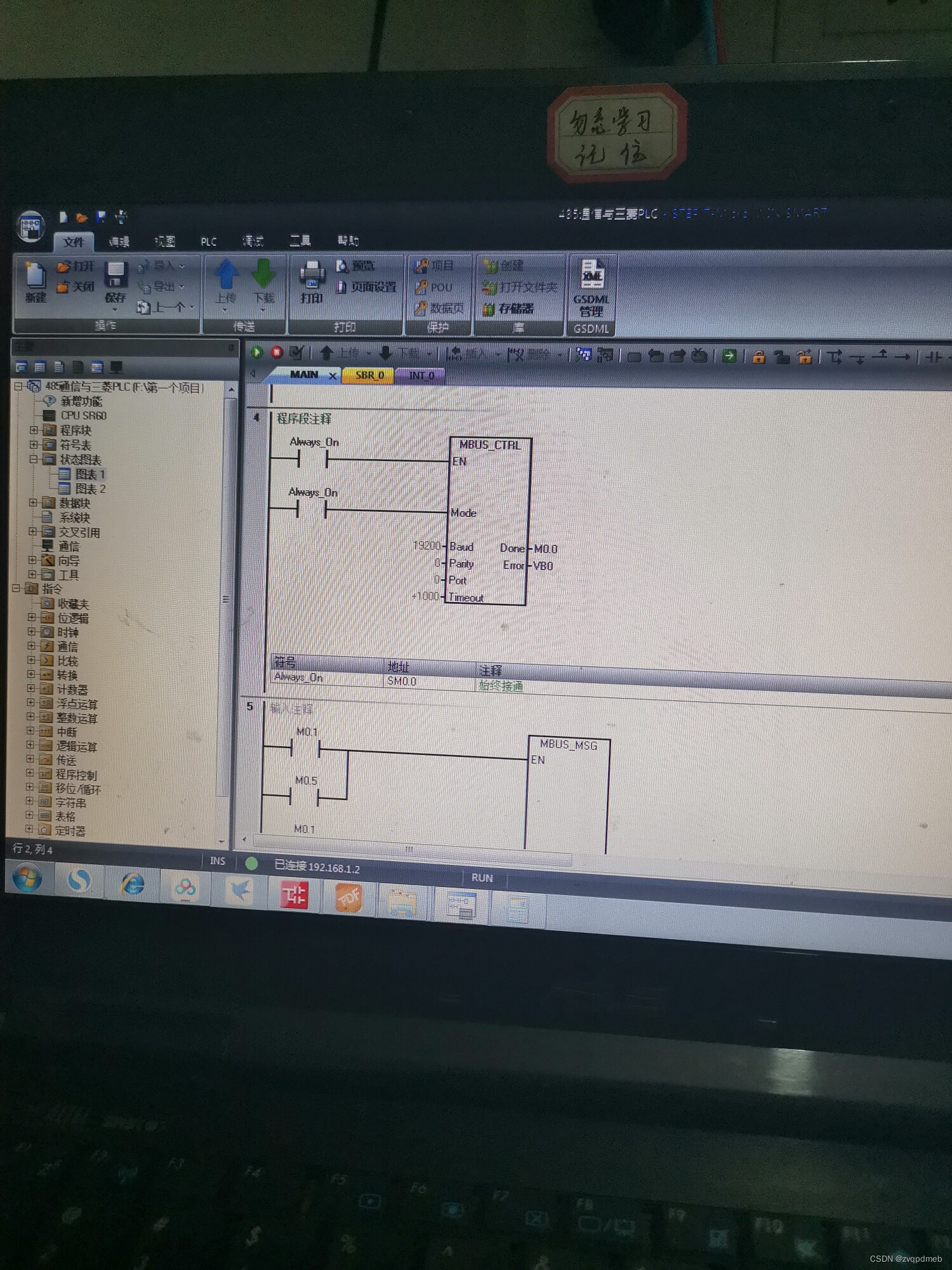Click the green Run PLC button
This screenshot has width=952, height=1270.
(x=257, y=352)
